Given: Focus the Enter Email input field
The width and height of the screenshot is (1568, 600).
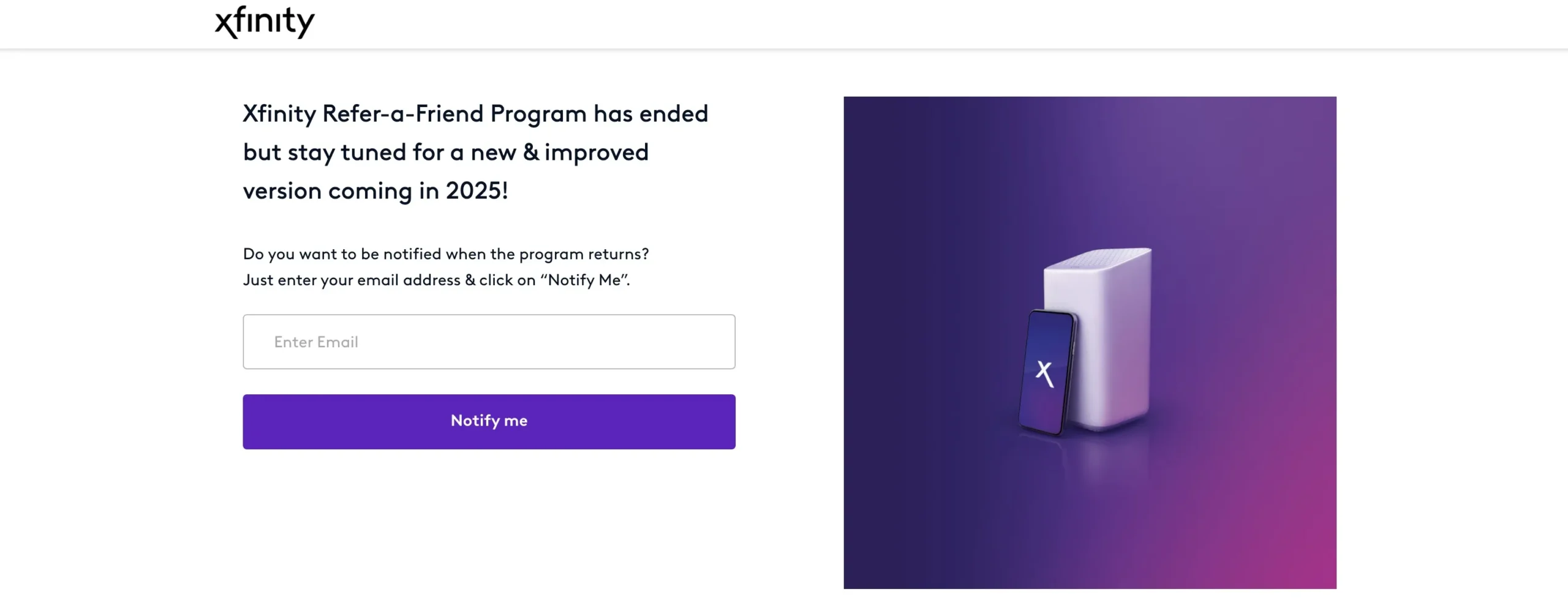Looking at the screenshot, I should point(489,342).
